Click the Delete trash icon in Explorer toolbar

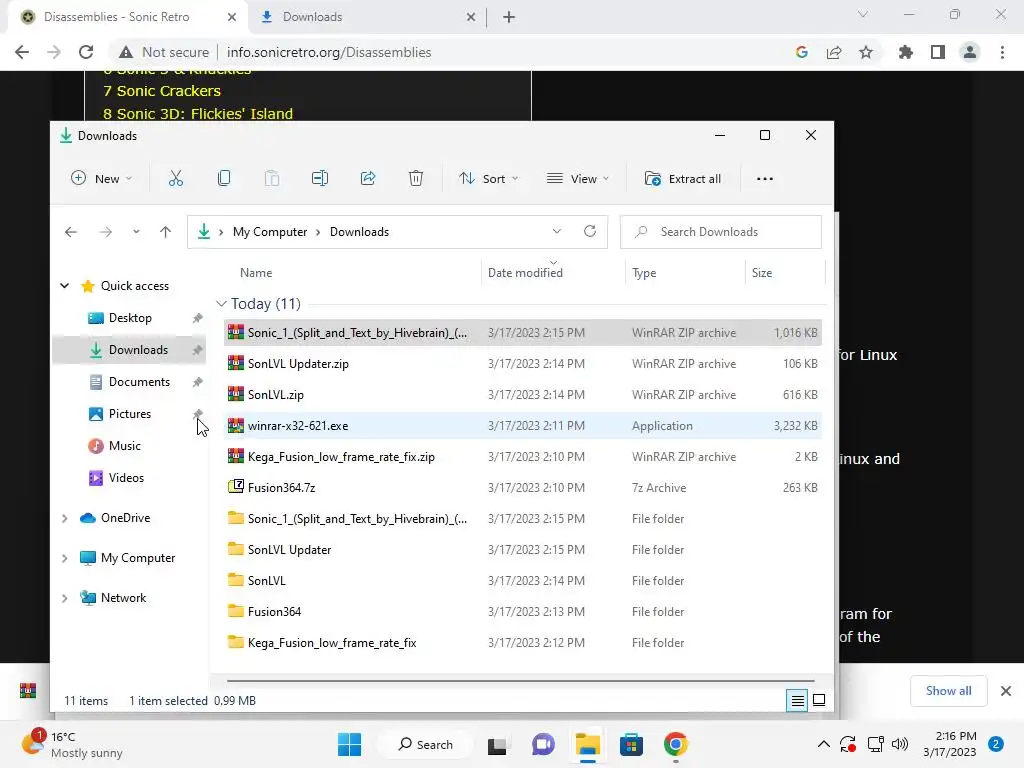click(x=416, y=178)
